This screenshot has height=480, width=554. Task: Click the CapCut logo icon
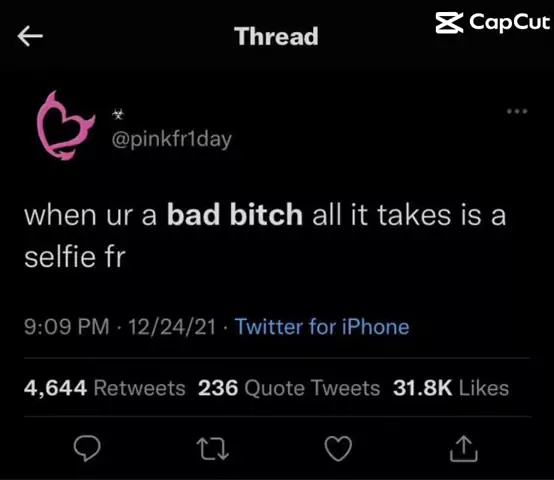(449, 23)
